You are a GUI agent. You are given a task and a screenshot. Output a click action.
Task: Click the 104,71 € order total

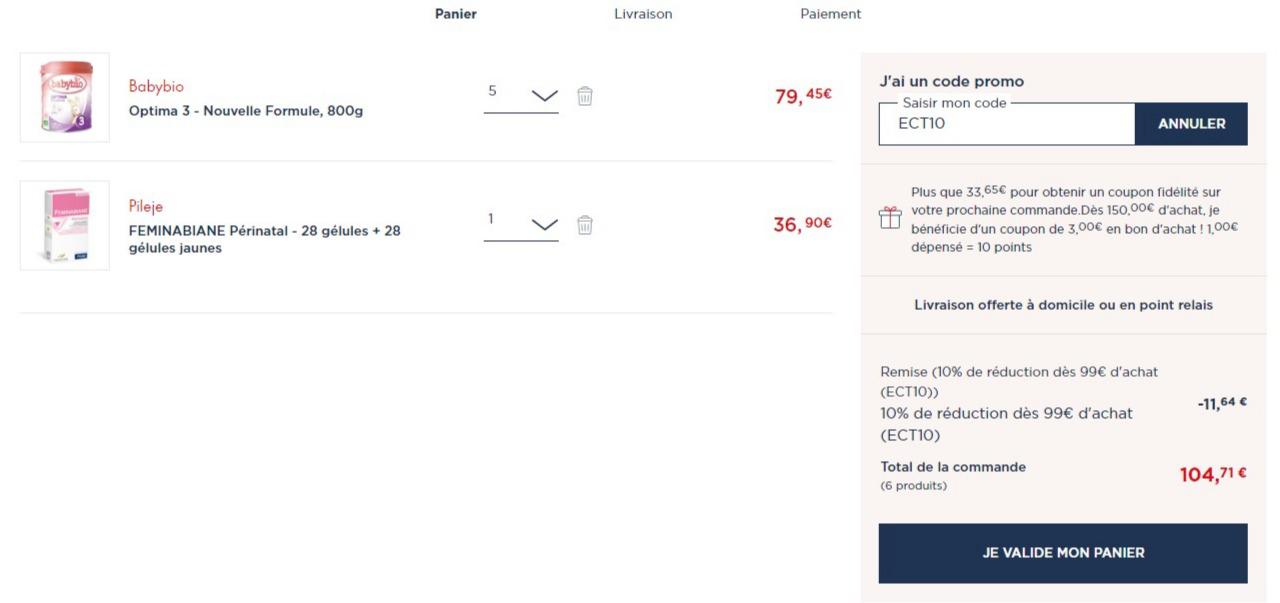pos(1212,475)
